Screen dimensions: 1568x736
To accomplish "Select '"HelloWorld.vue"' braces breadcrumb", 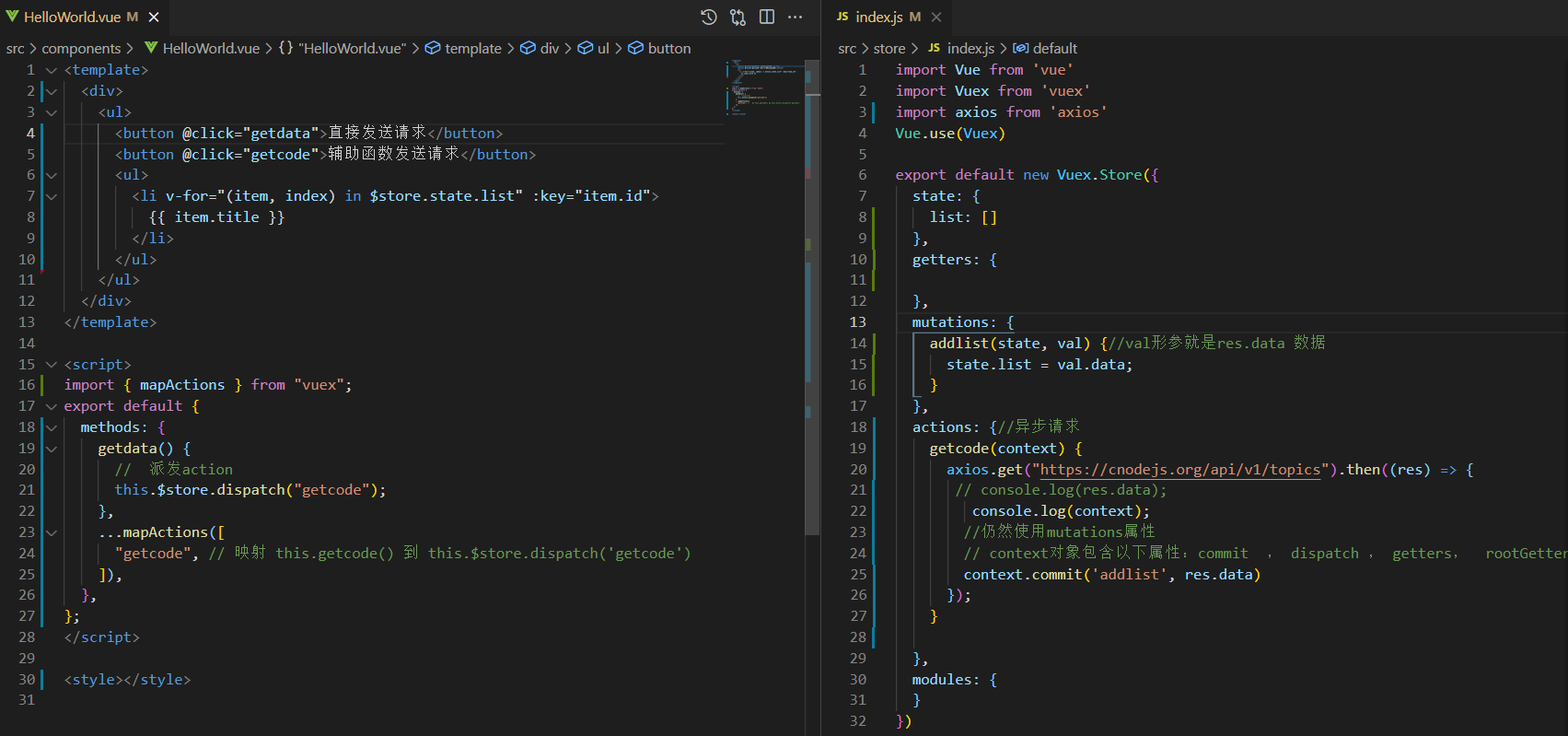I will tap(352, 48).
